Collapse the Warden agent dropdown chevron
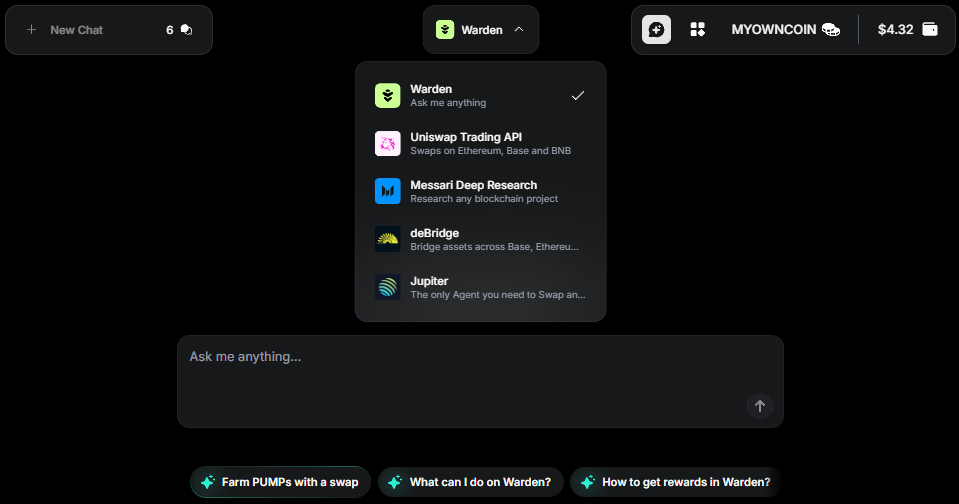The width and height of the screenshot is (959, 504). [x=519, y=29]
